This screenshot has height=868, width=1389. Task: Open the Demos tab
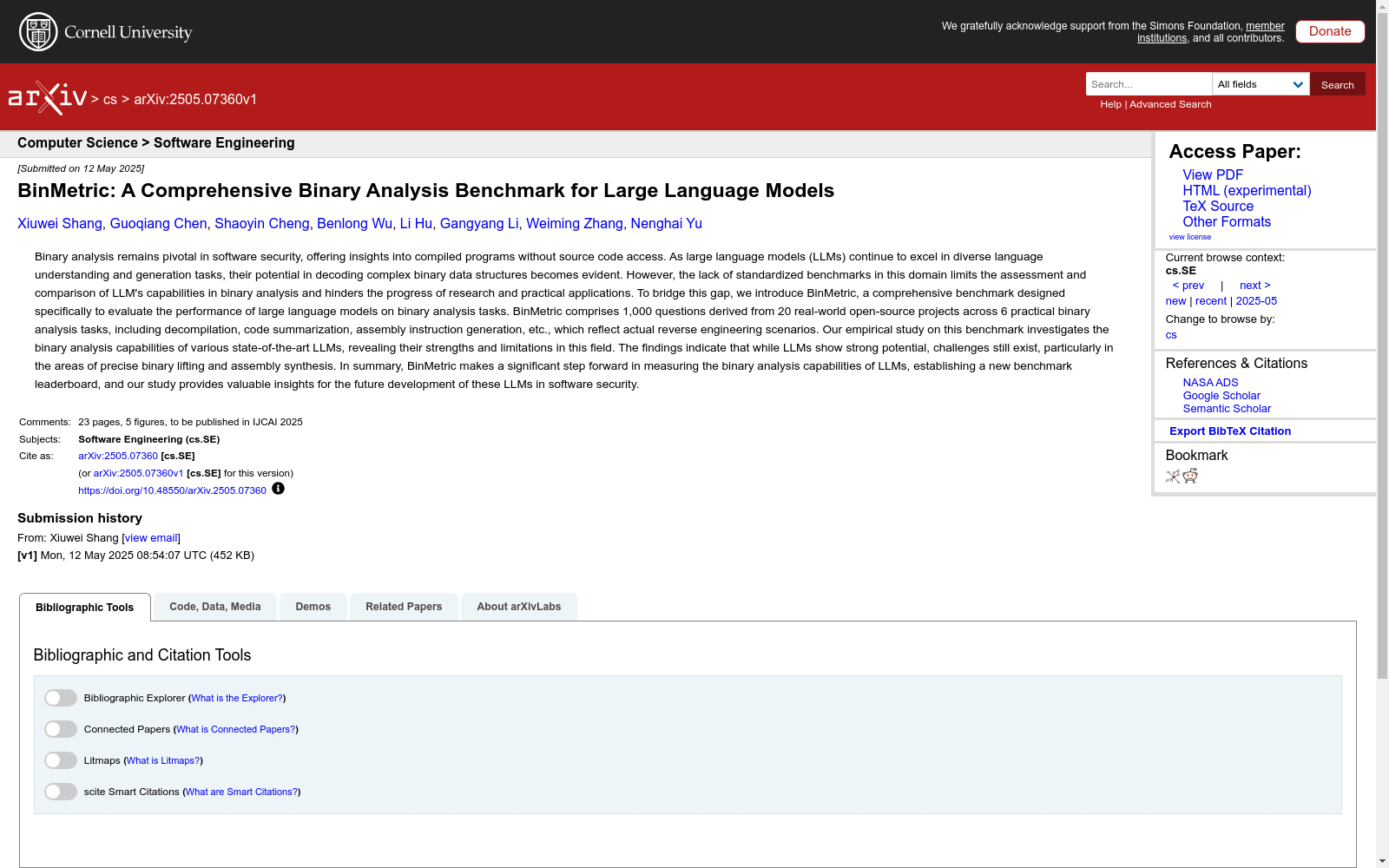[x=313, y=607]
